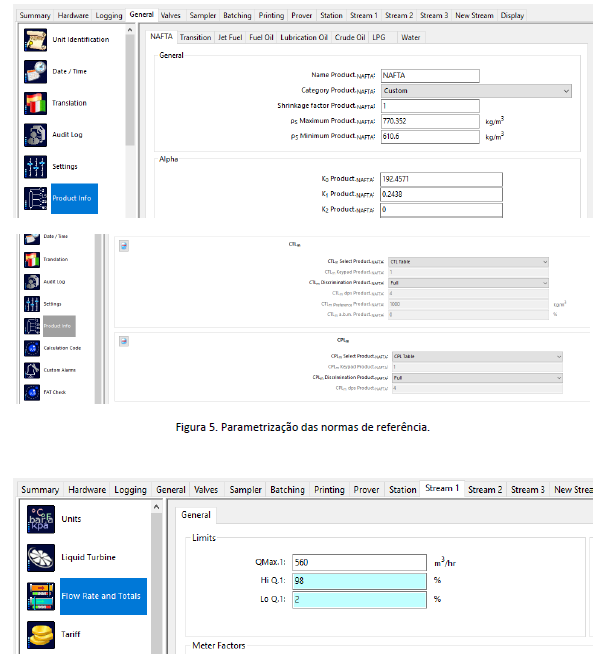Viewport: 596px width, 654px height.
Task: Switch to the Jet Fuel product tab
Action: (x=230, y=38)
